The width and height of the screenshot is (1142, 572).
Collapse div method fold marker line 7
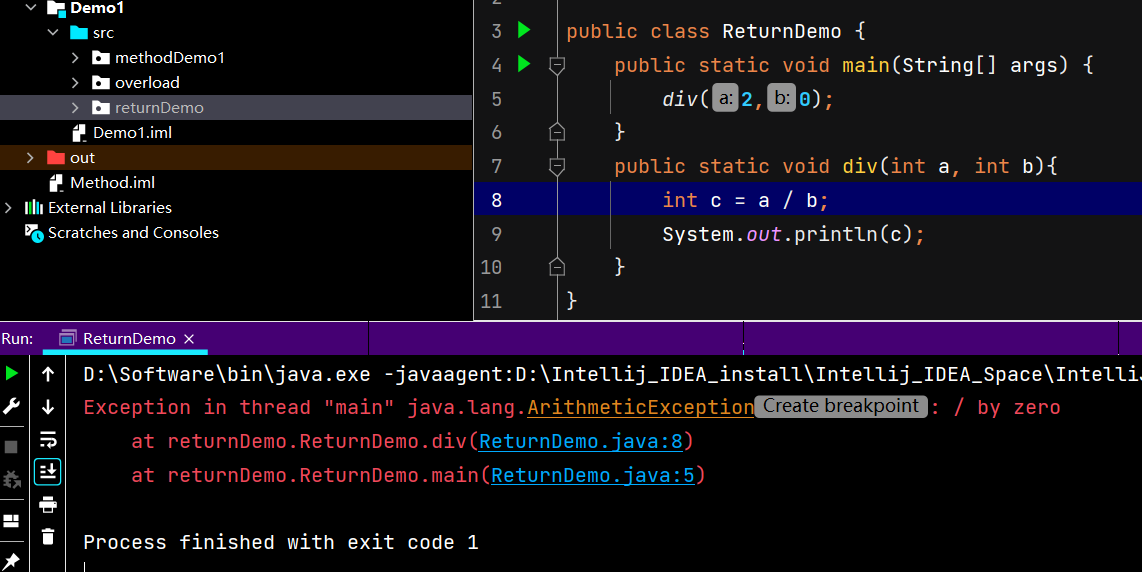point(557,167)
